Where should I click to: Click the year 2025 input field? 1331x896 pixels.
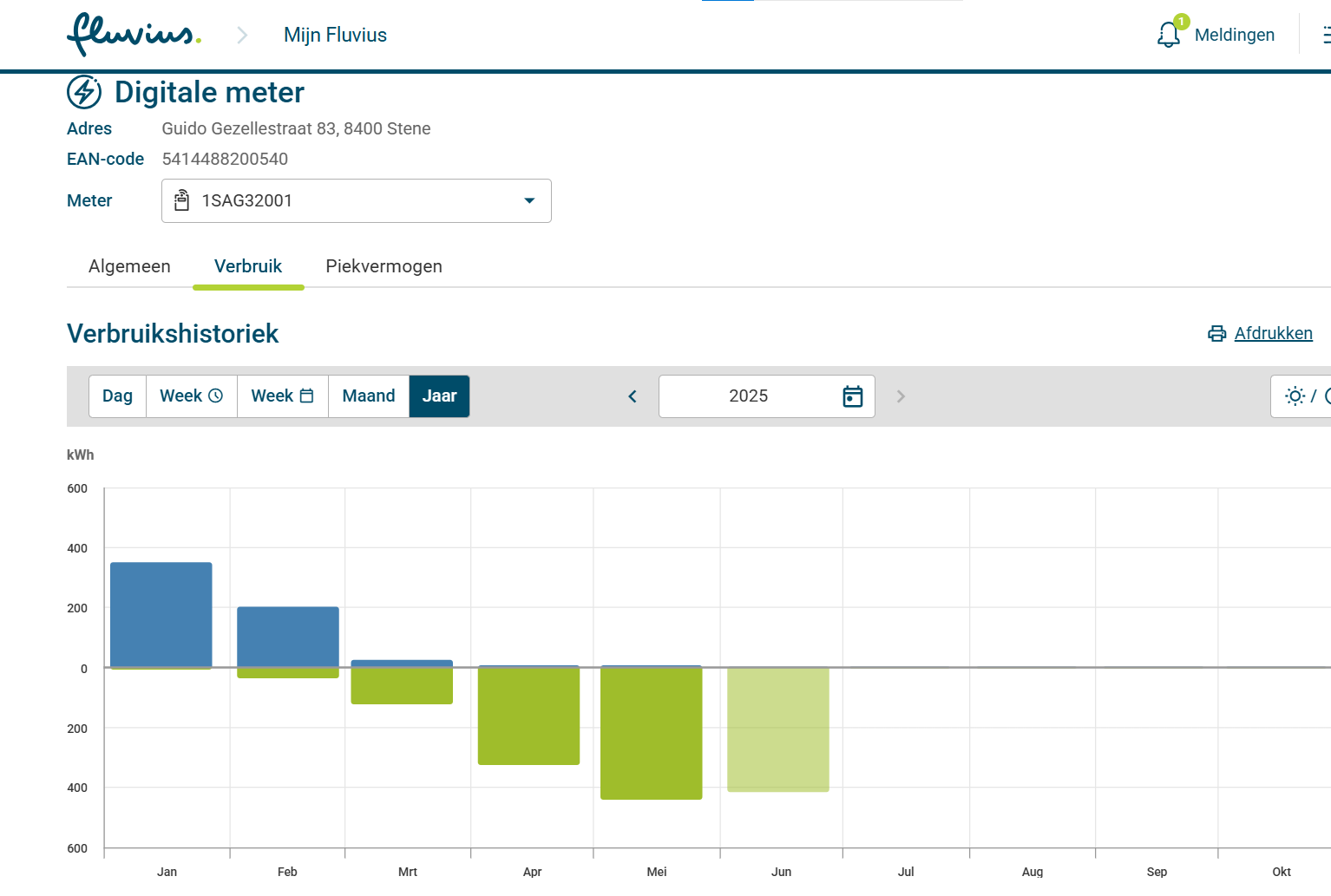(747, 396)
